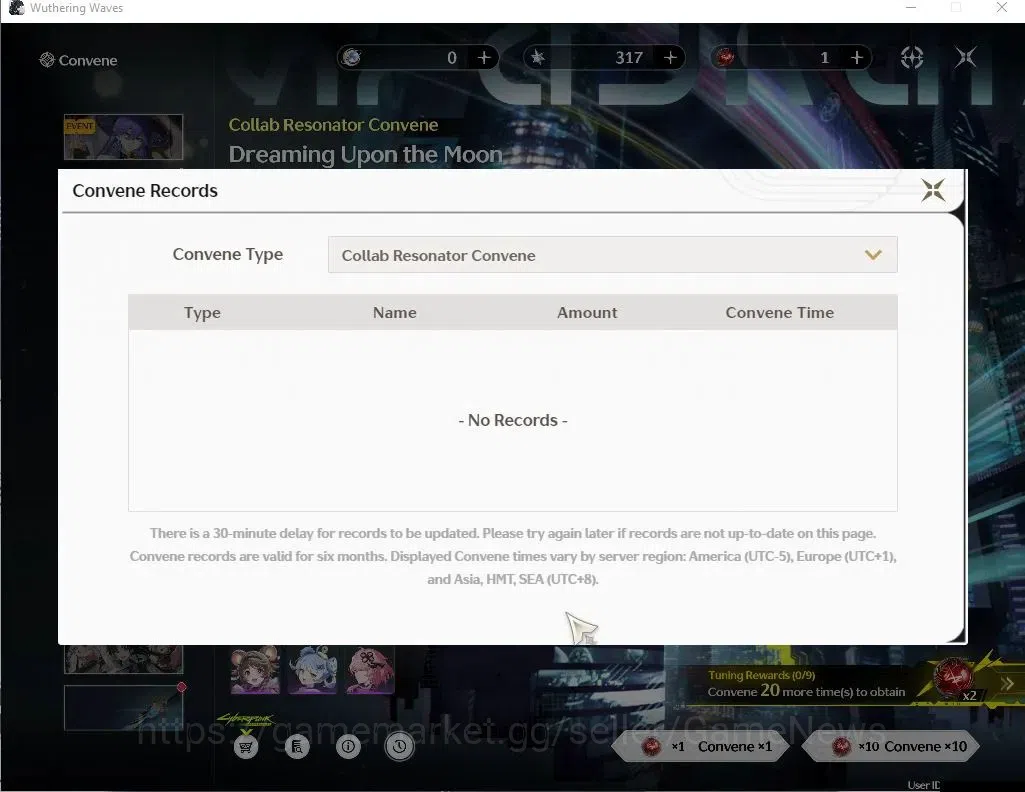Add more of the currency showing 317
1025x792 pixels.
(x=670, y=58)
